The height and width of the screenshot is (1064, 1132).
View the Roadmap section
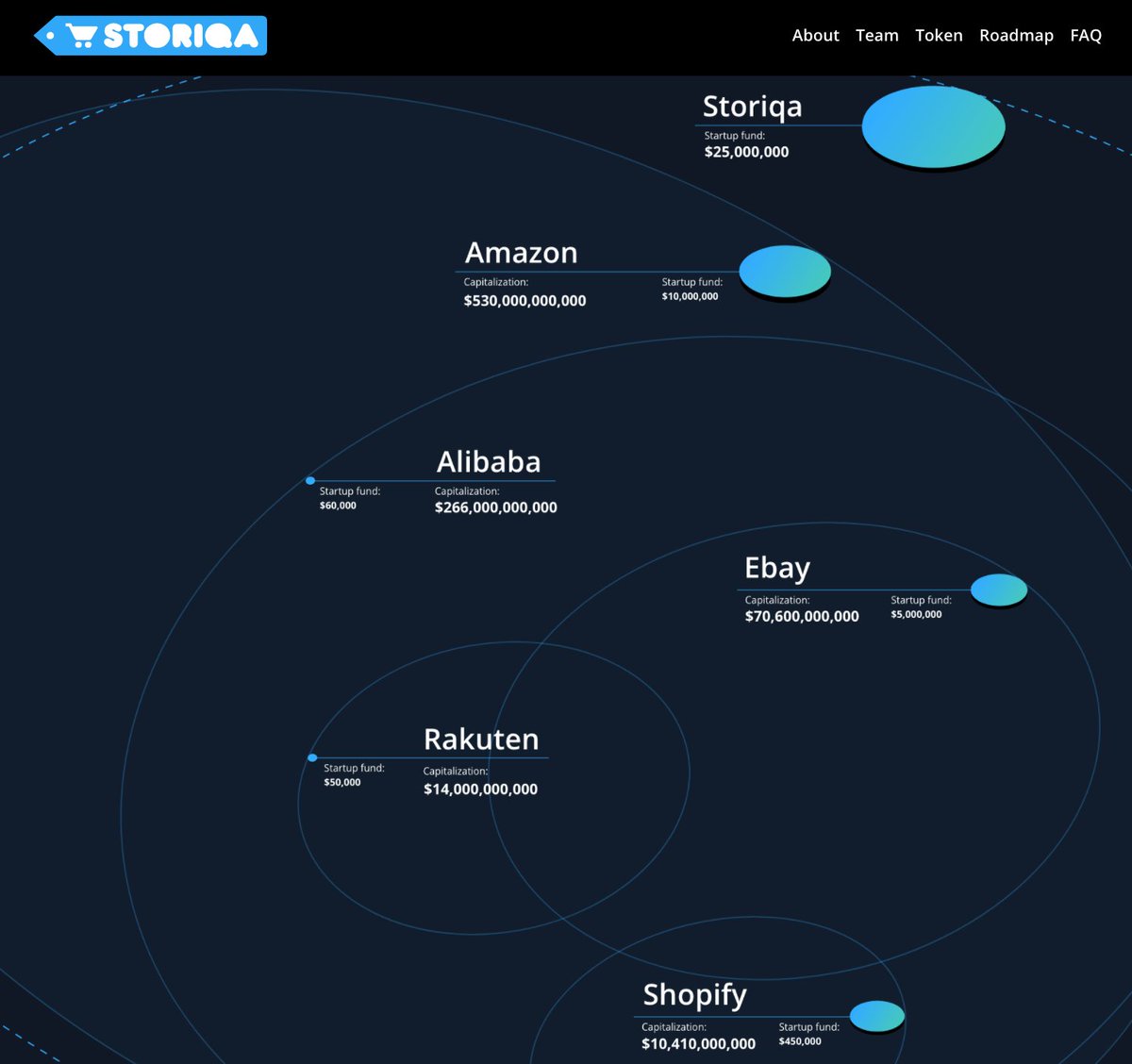point(1016,36)
